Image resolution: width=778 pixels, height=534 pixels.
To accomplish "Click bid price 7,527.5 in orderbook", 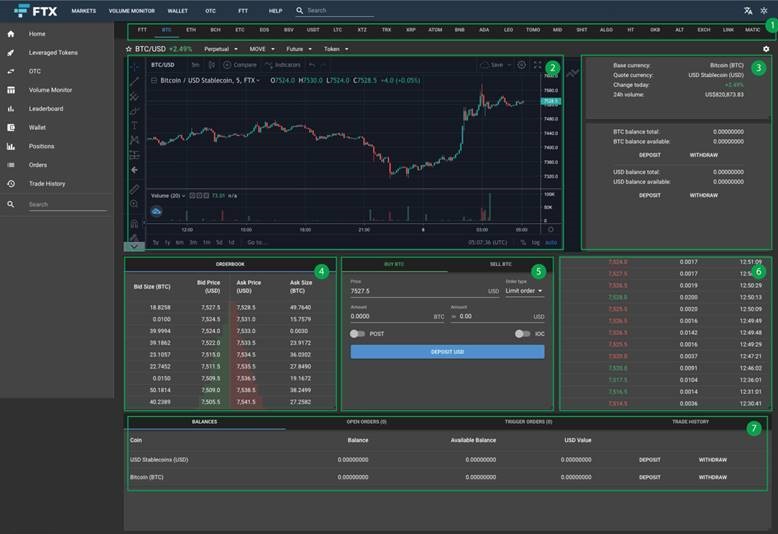I will pyautogui.click(x=210, y=308).
